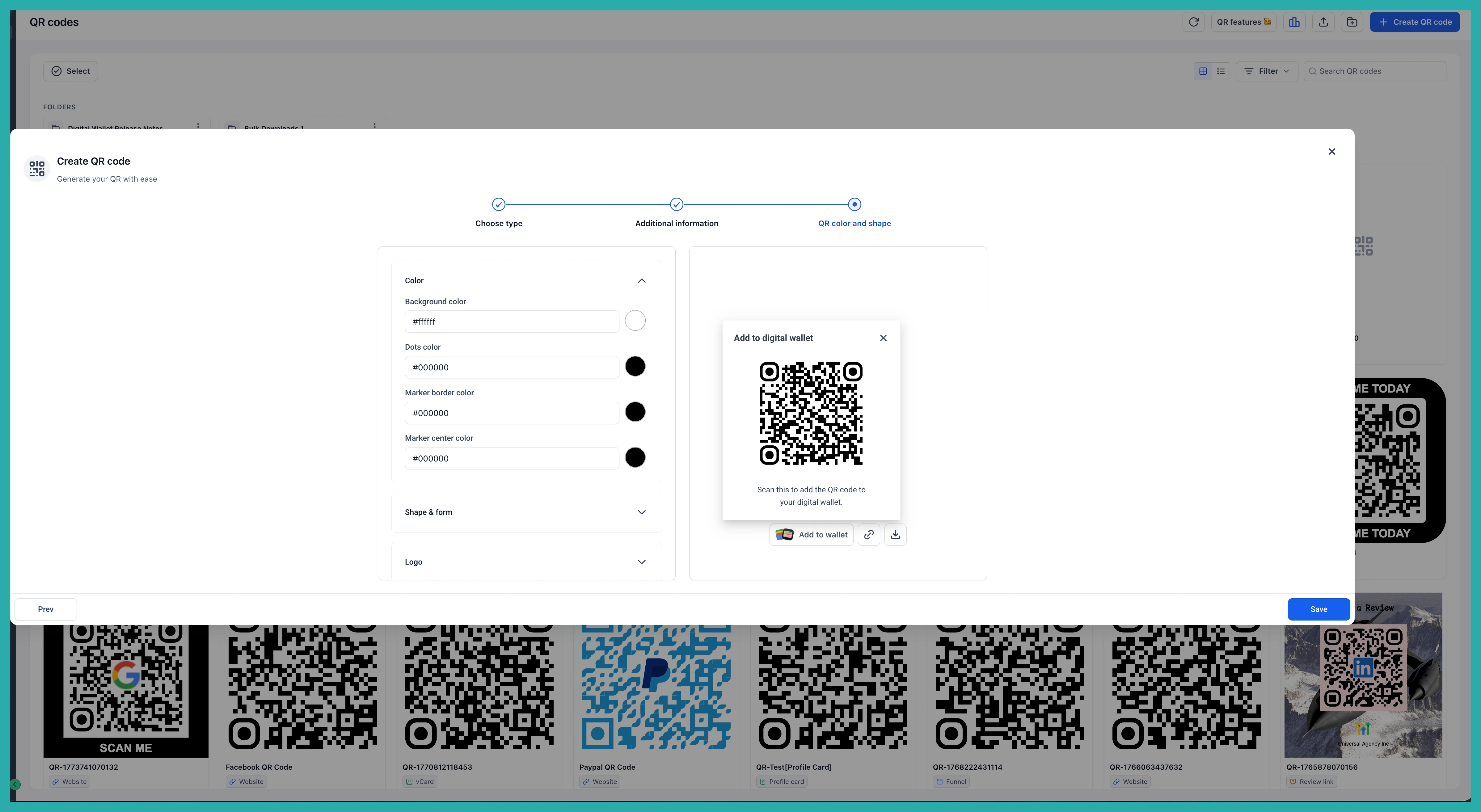Click the green collapse sidebar arrow
Image resolution: width=1481 pixels, height=812 pixels.
click(x=15, y=785)
